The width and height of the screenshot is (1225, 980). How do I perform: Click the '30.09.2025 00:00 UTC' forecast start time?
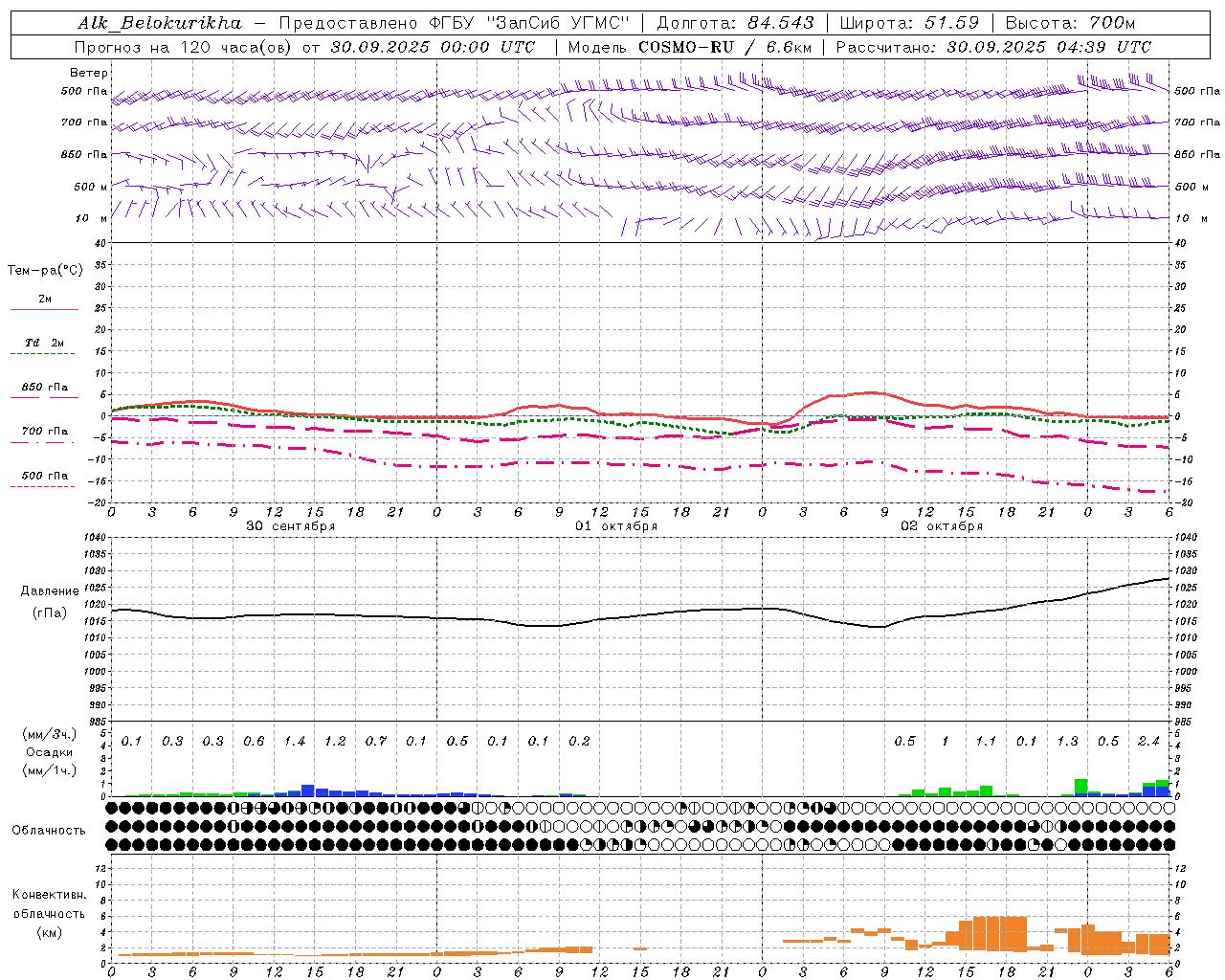tap(433, 47)
